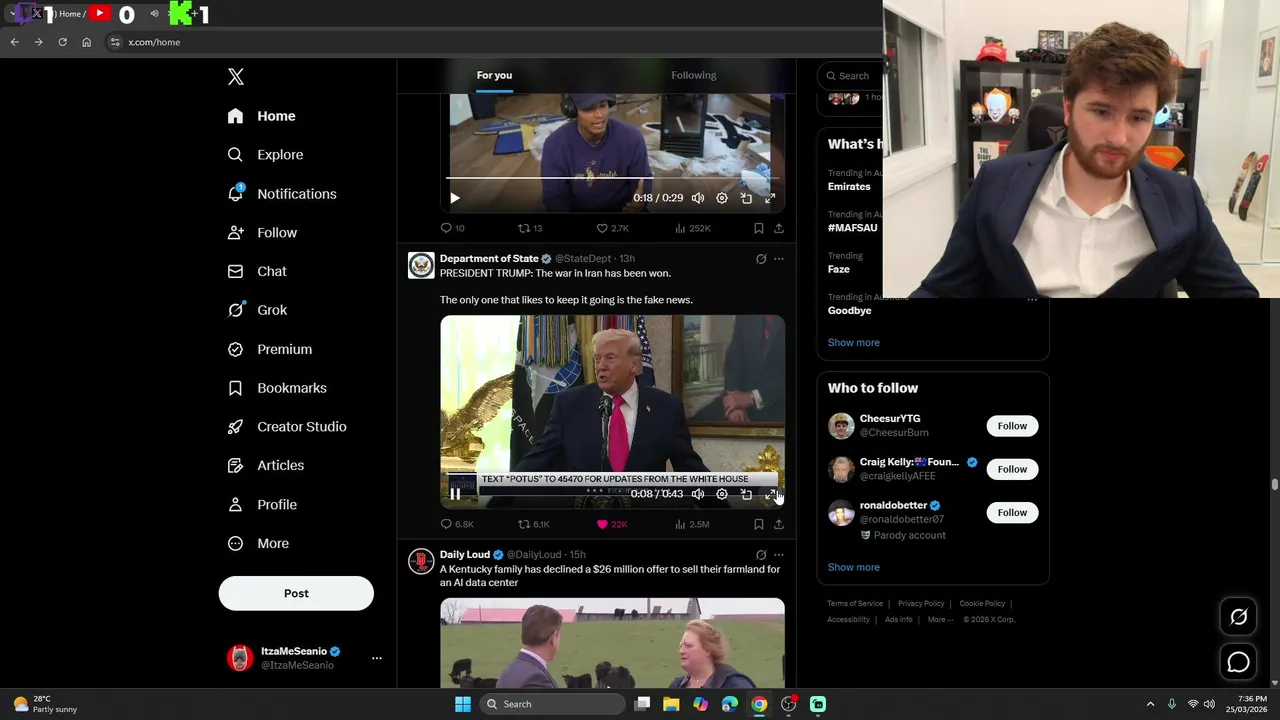
Task: Mute the top video's volume
Action: click(x=698, y=198)
